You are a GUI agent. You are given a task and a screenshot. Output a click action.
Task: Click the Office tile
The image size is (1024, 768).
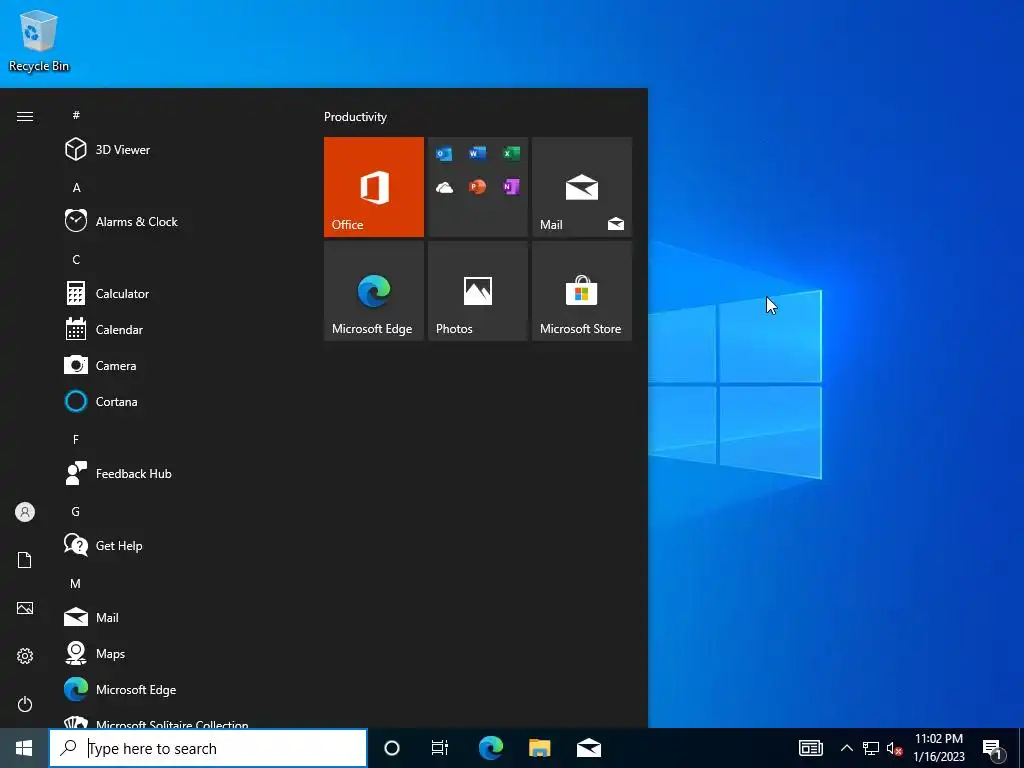tap(374, 187)
